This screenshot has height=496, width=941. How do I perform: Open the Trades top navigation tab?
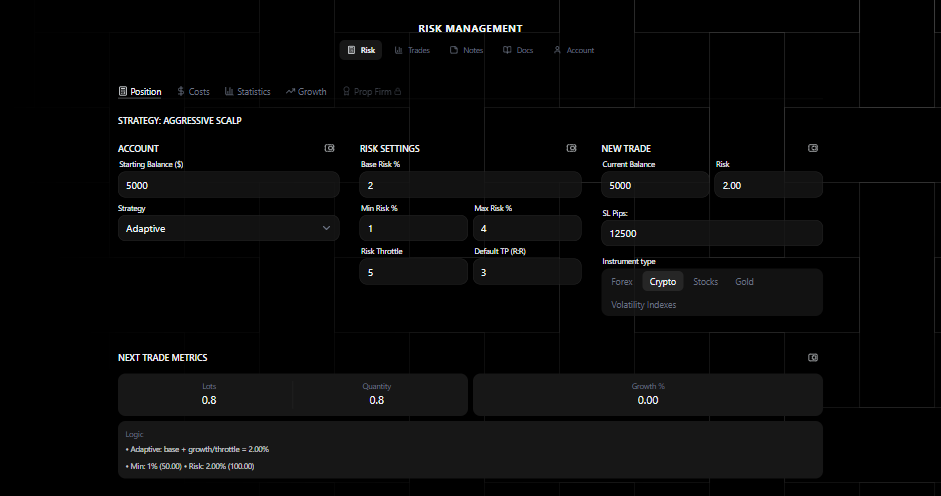tap(412, 50)
